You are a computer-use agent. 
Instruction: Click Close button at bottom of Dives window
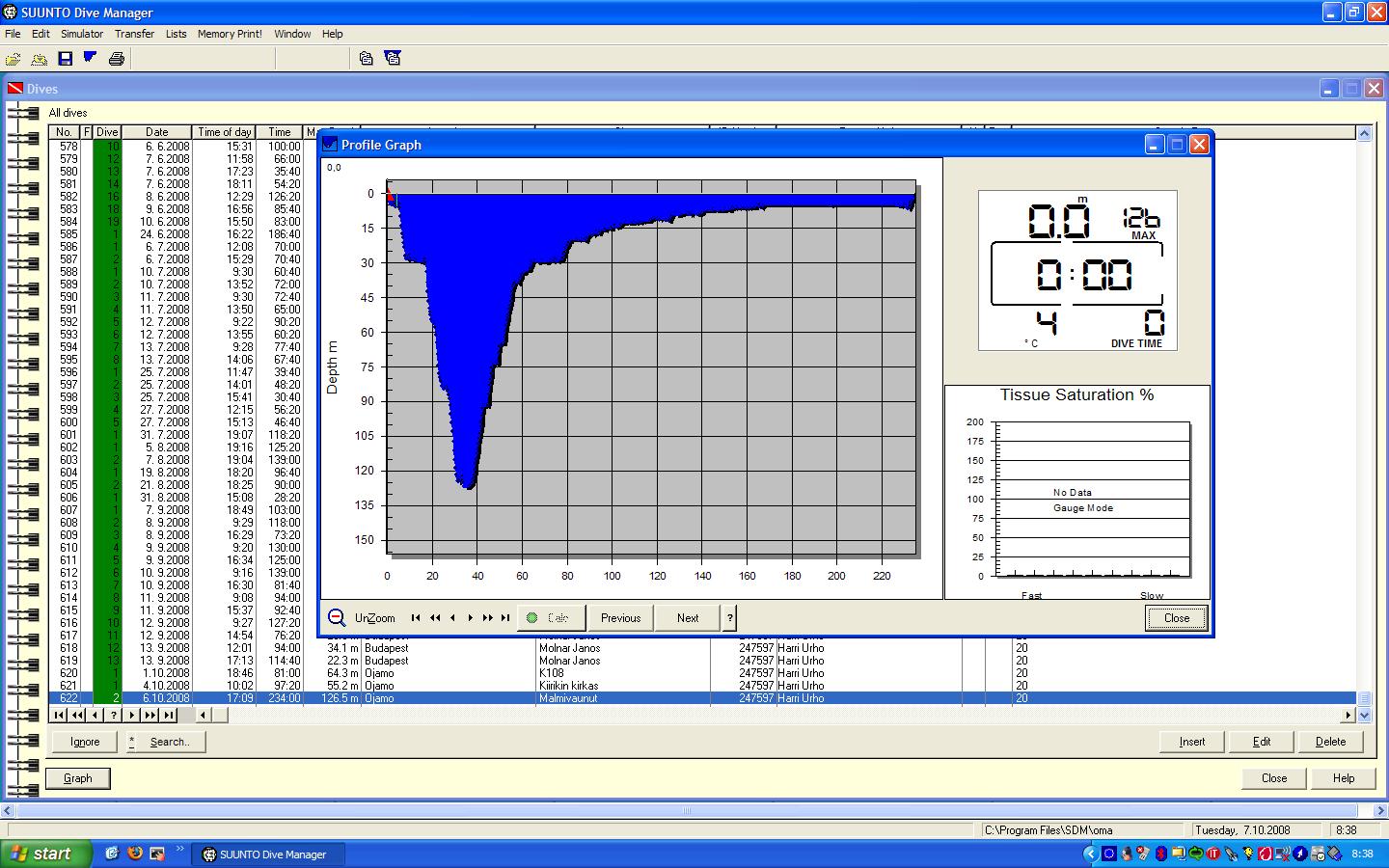pos(1274,778)
